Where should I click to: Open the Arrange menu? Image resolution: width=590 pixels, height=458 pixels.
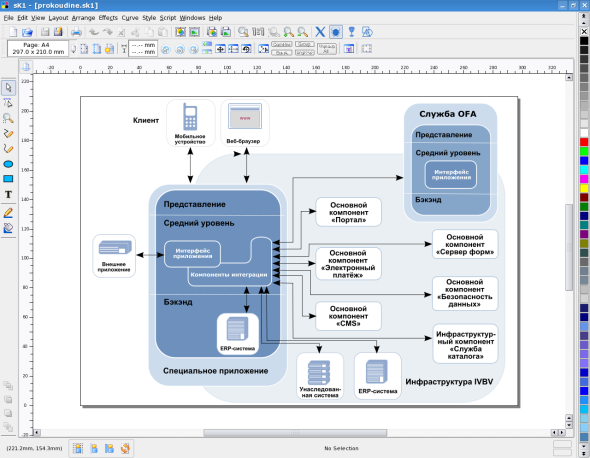pos(83,18)
